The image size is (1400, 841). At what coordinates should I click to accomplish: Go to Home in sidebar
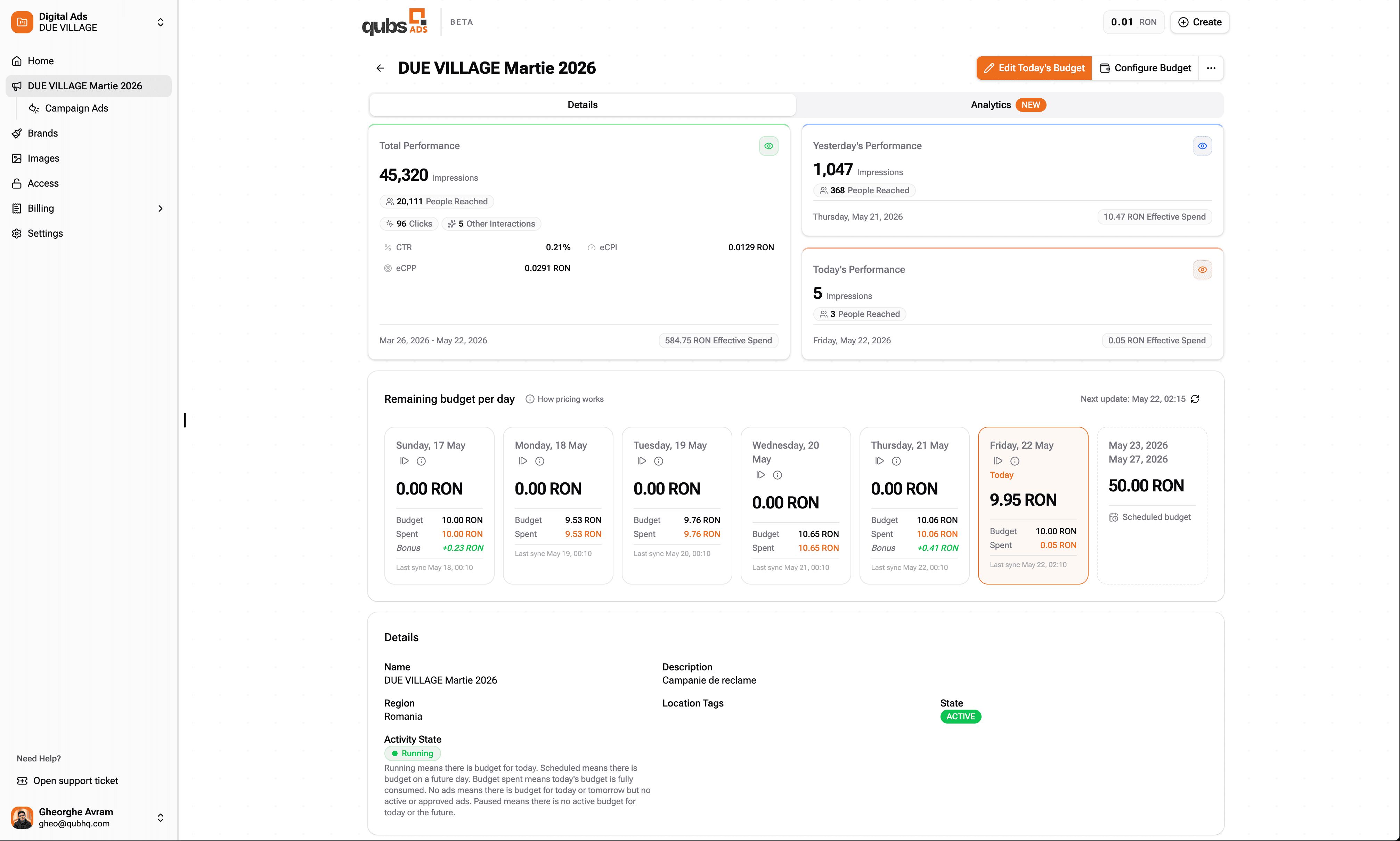tap(88, 60)
